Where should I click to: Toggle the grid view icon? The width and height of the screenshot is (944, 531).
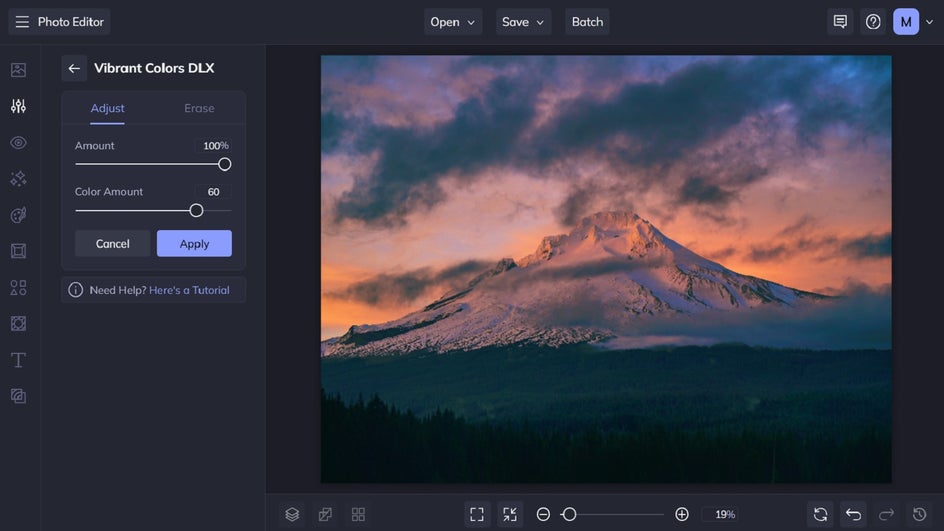[358, 514]
